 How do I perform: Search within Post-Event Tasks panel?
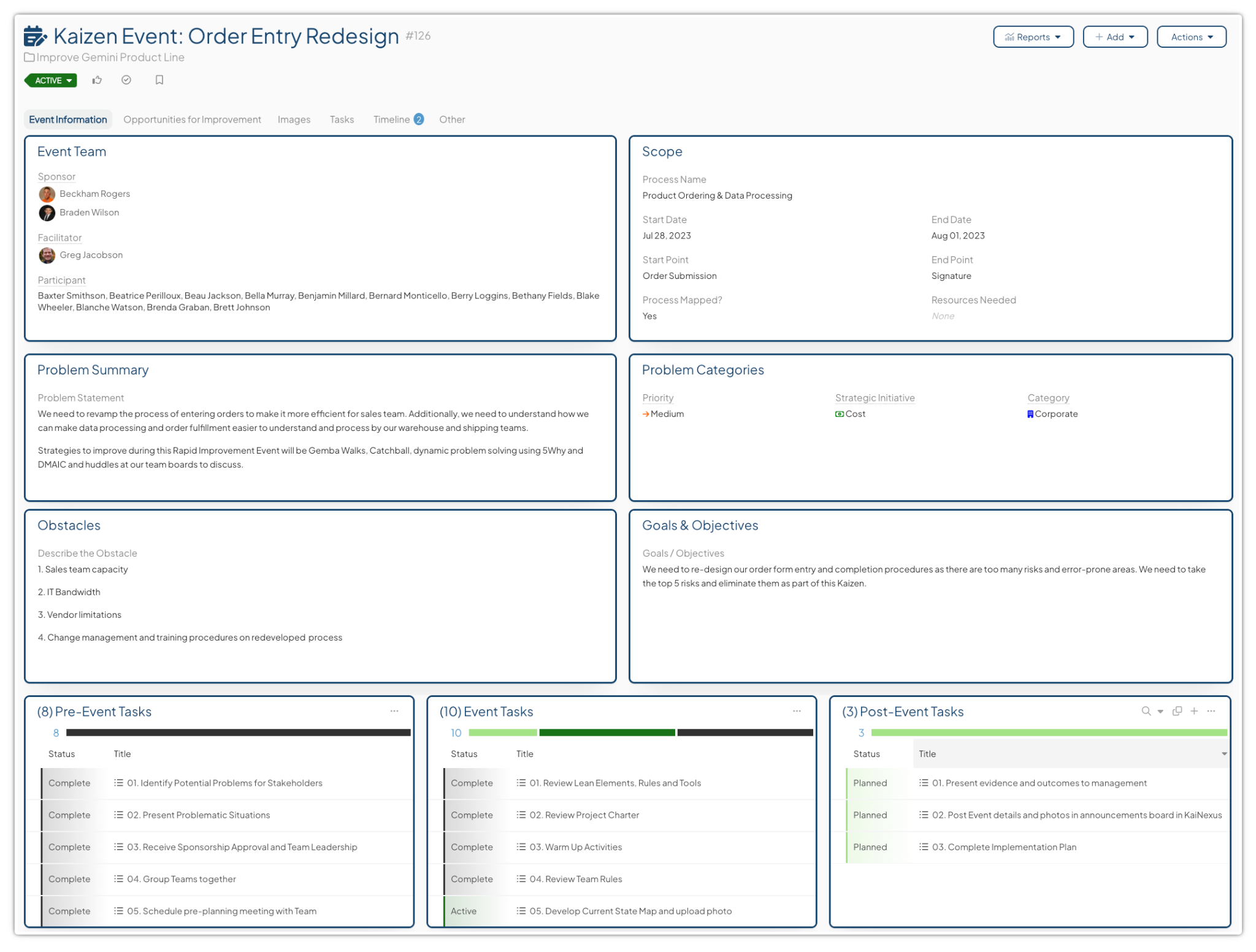[x=1146, y=711]
